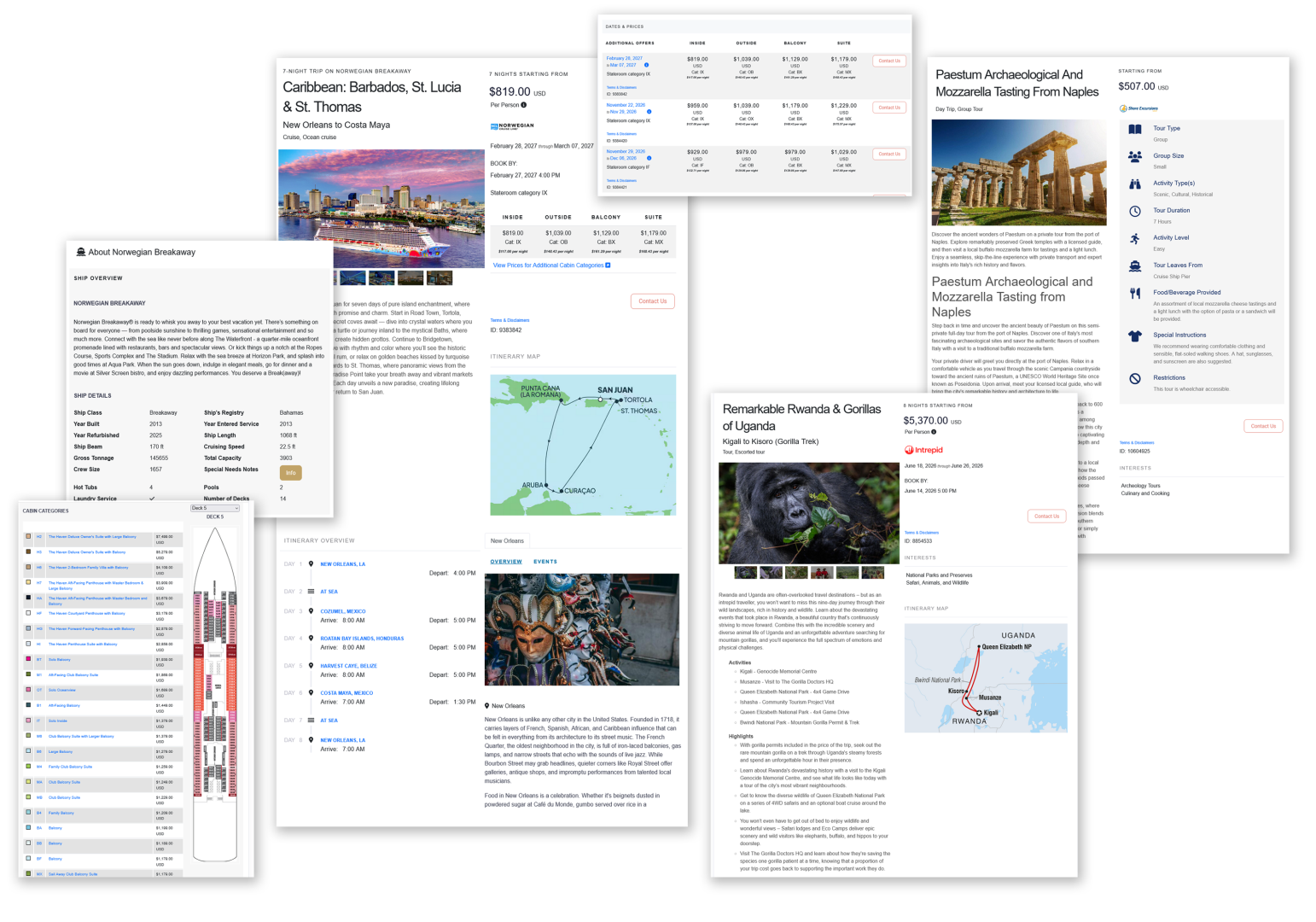The height and width of the screenshot is (922, 1316).
Task: Click info icon next to Dec 06, 2026 date
Action: [648, 158]
